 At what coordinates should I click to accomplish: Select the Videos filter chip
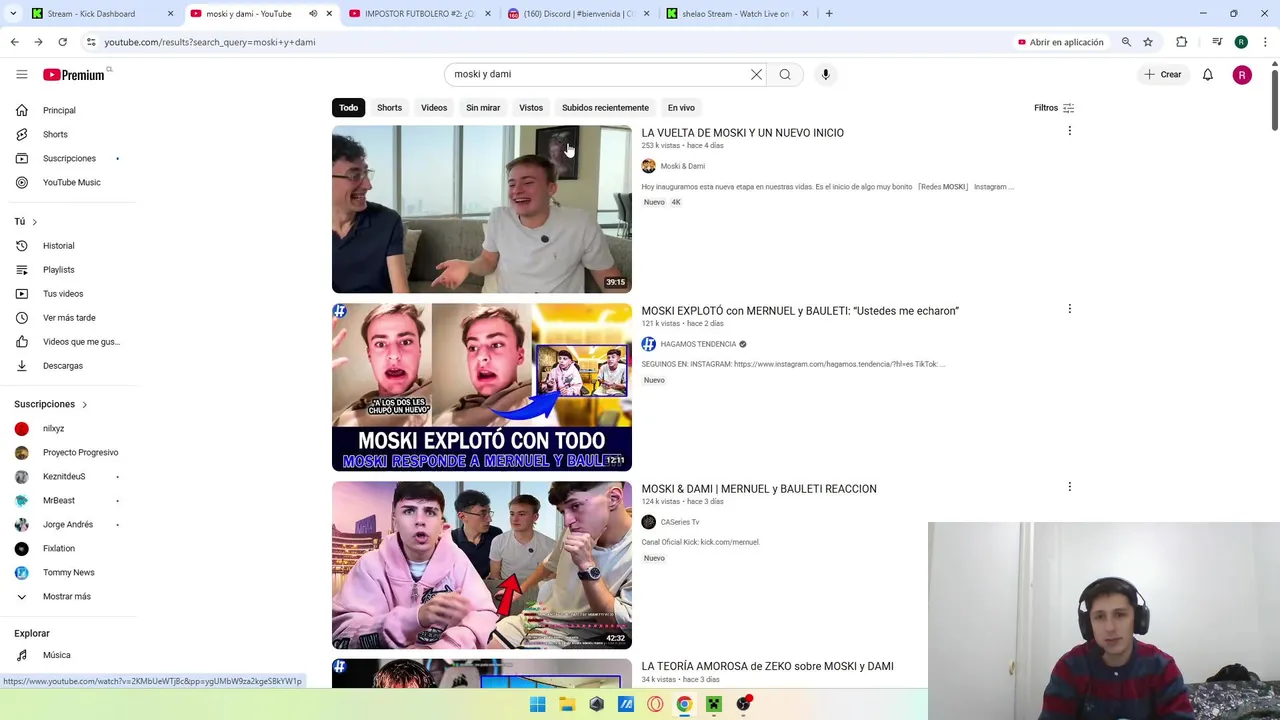pyautogui.click(x=434, y=108)
